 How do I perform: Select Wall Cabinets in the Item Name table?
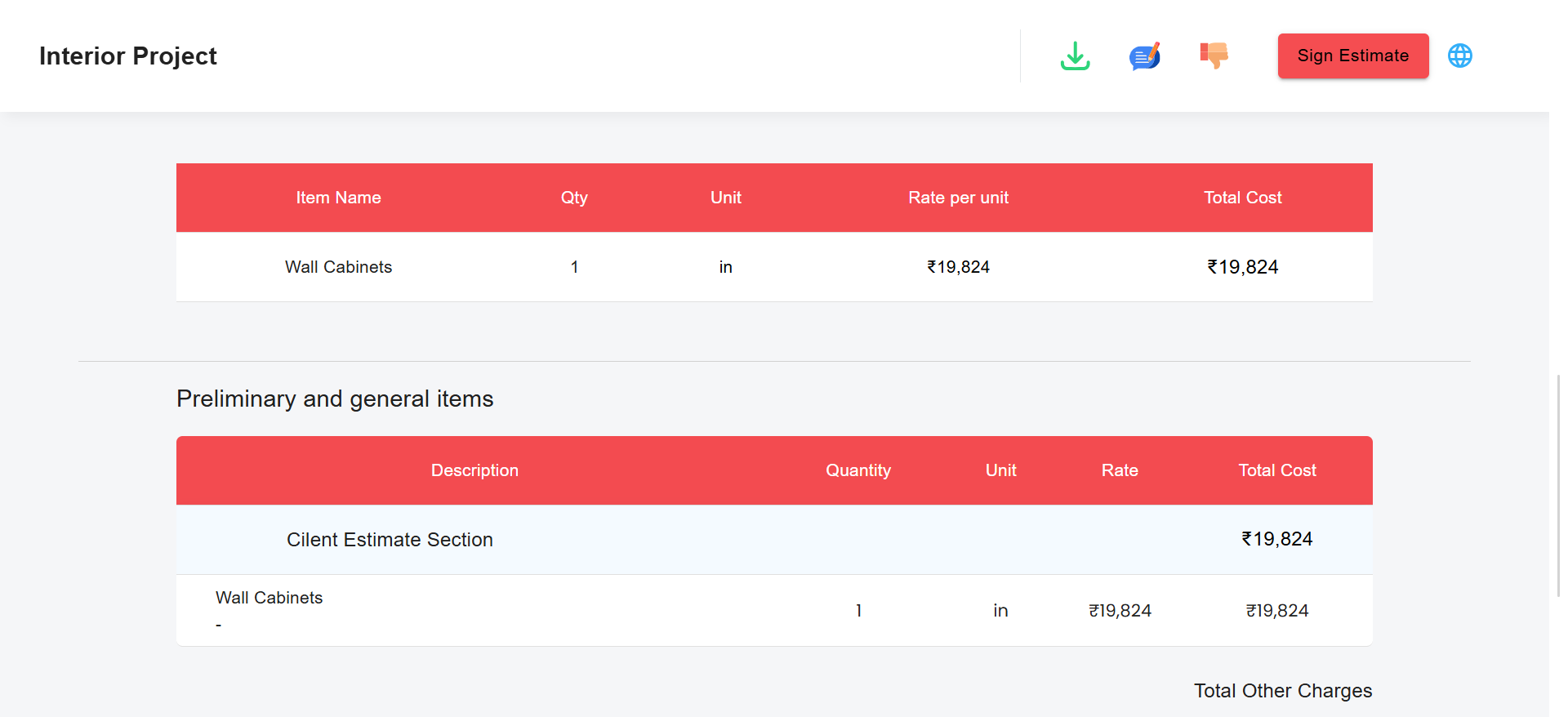338,267
